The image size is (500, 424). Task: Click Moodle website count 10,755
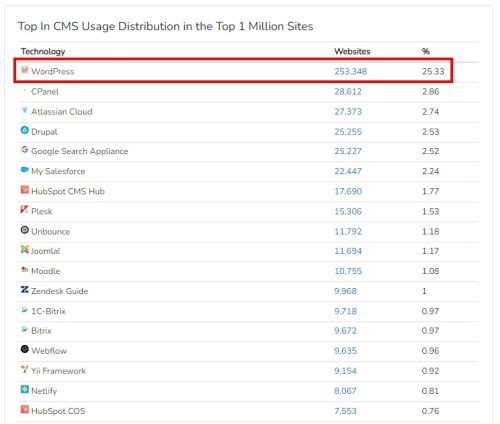pyautogui.click(x=348, y=271)
